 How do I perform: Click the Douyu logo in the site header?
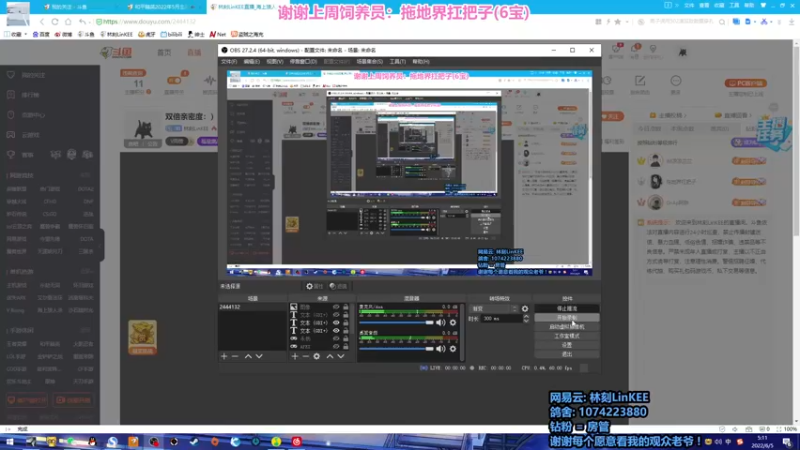(116, 53)
